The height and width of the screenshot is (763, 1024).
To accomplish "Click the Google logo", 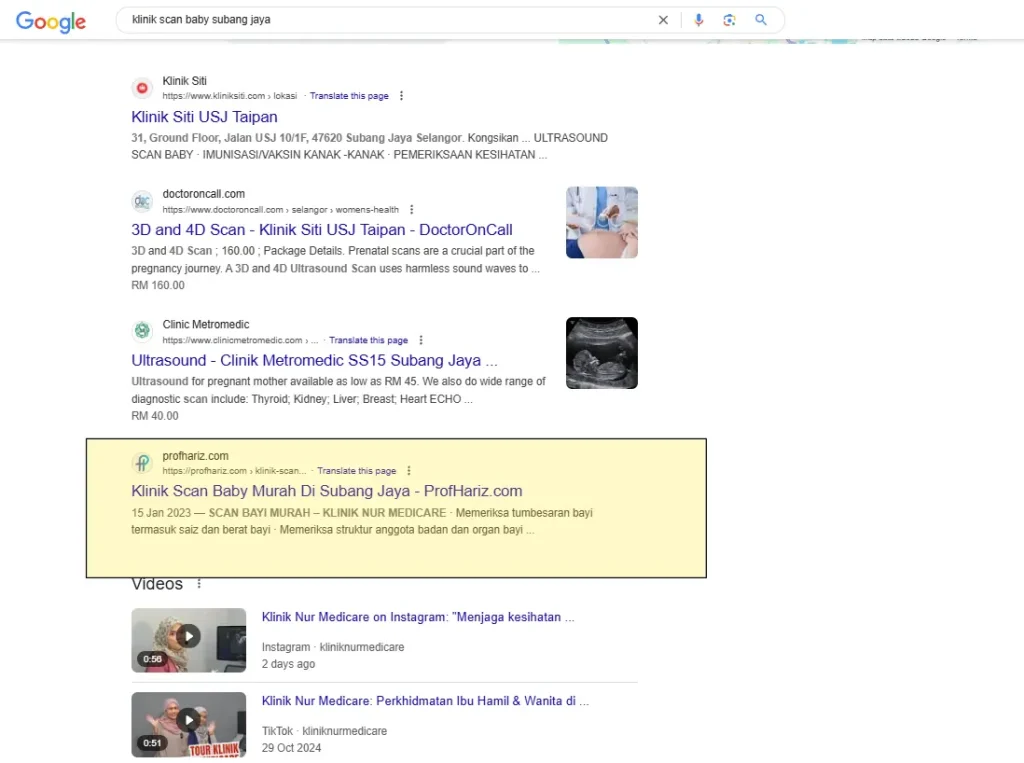I will [50, 22].
